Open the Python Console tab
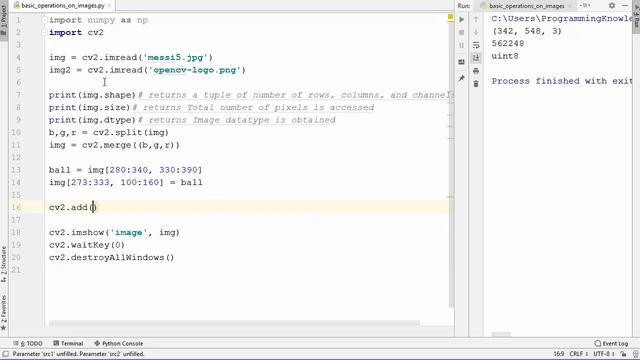640x360 pixels. 118,343
